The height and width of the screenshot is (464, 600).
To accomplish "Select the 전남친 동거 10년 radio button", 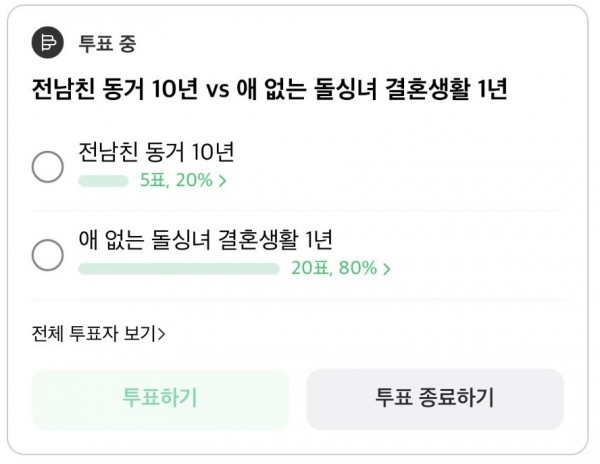I will coord(48,167).
